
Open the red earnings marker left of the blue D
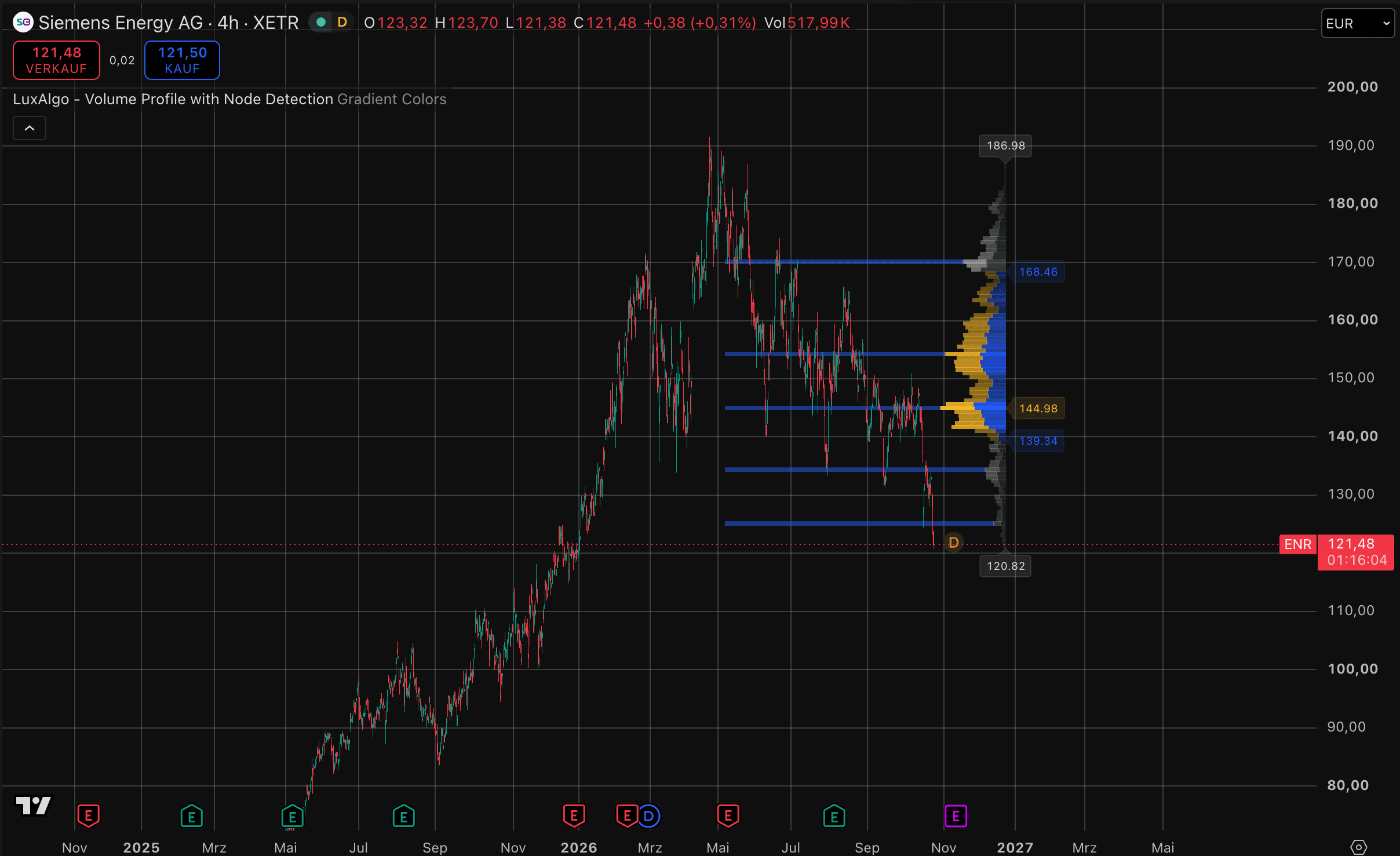click(626, 816)
